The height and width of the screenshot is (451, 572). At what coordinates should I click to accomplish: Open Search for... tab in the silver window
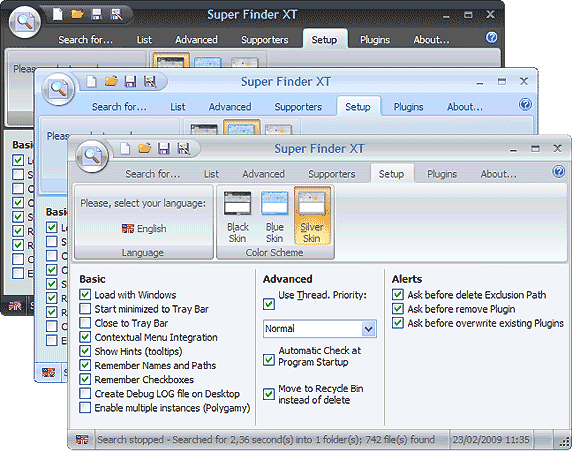(152, 174)
